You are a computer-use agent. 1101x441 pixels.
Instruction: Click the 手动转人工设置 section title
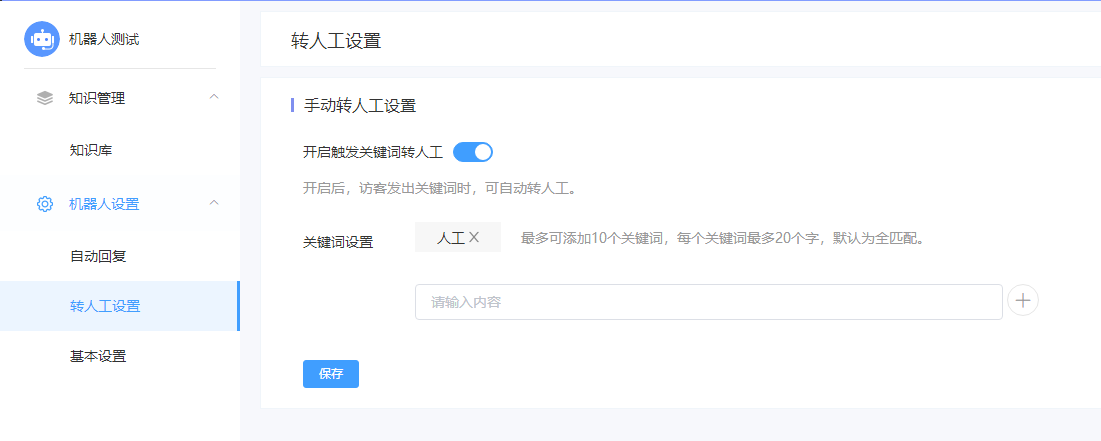(x=360, y=106)
